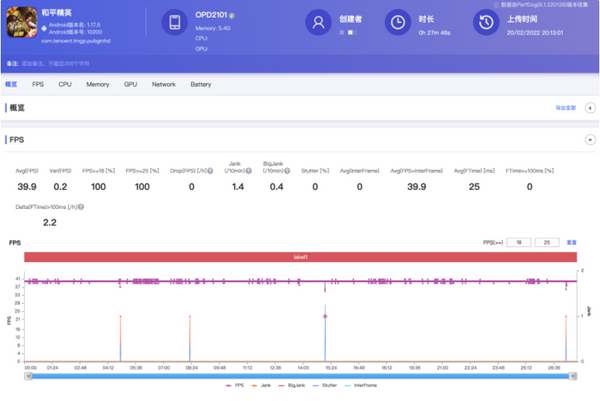This screenshot has height=401, width=600.
Task: Click the info icon next to OPD2101
Action: (x=232, y=16)
